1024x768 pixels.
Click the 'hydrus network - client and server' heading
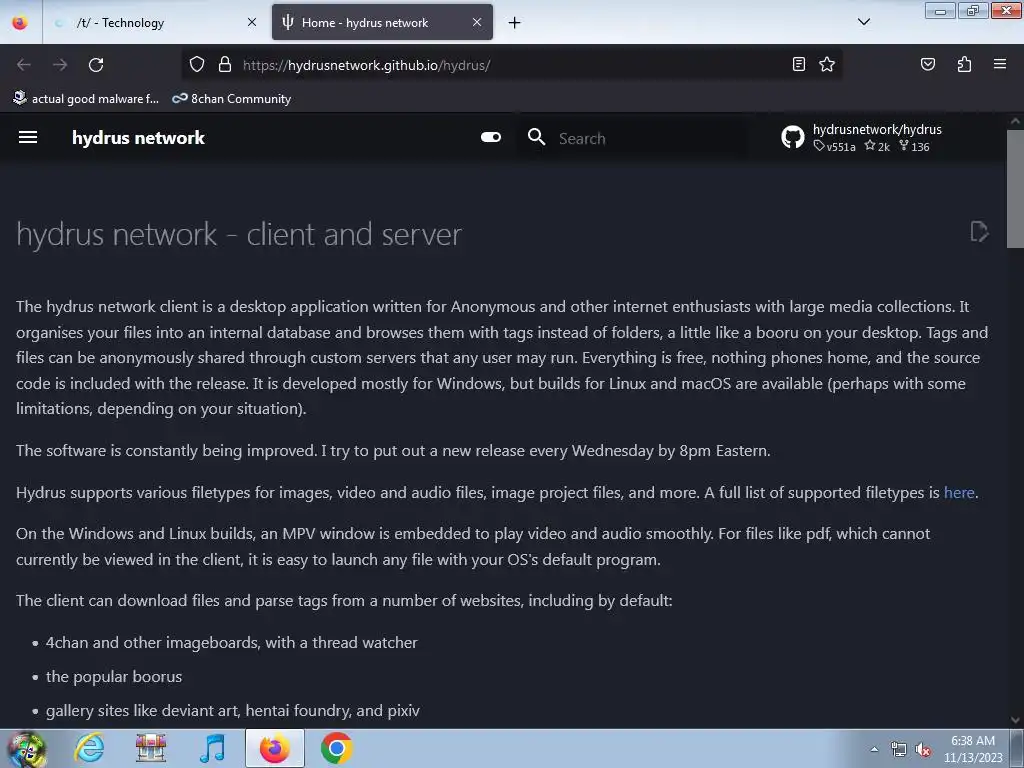coord(239,234)
